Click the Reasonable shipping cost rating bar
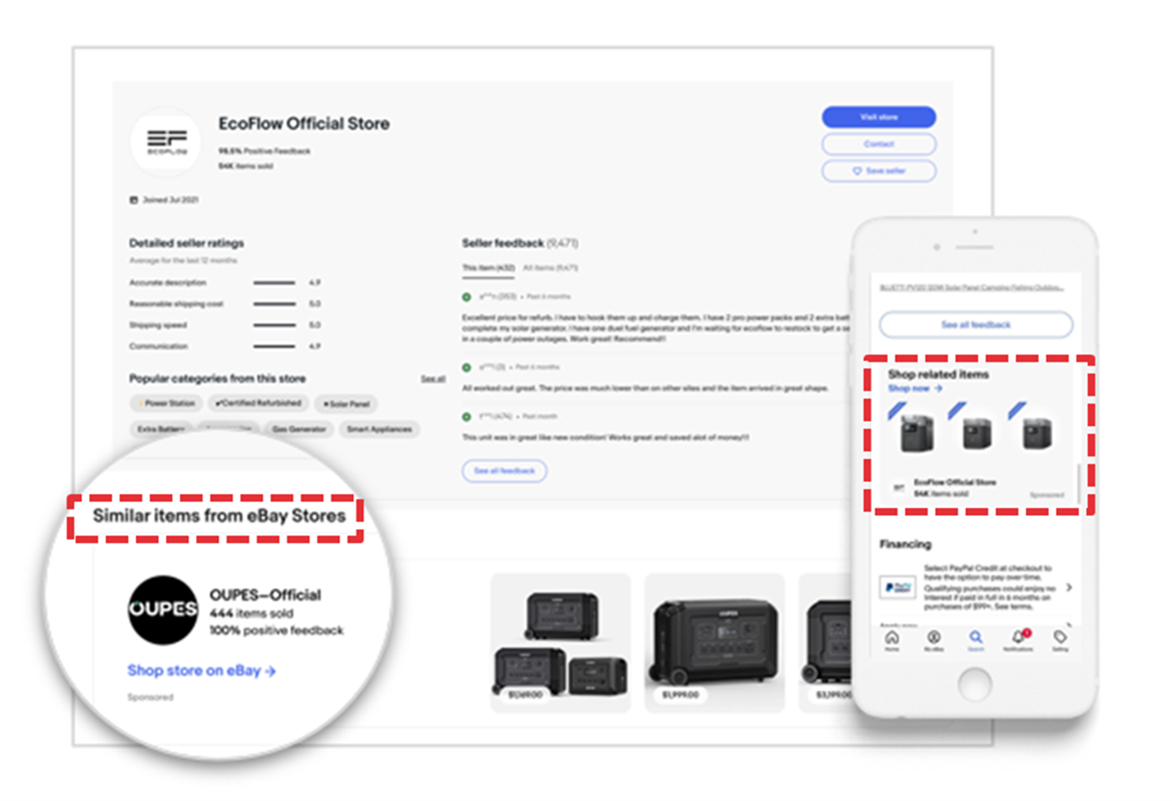Screen dimensions: 1172x801 [274, 304]
